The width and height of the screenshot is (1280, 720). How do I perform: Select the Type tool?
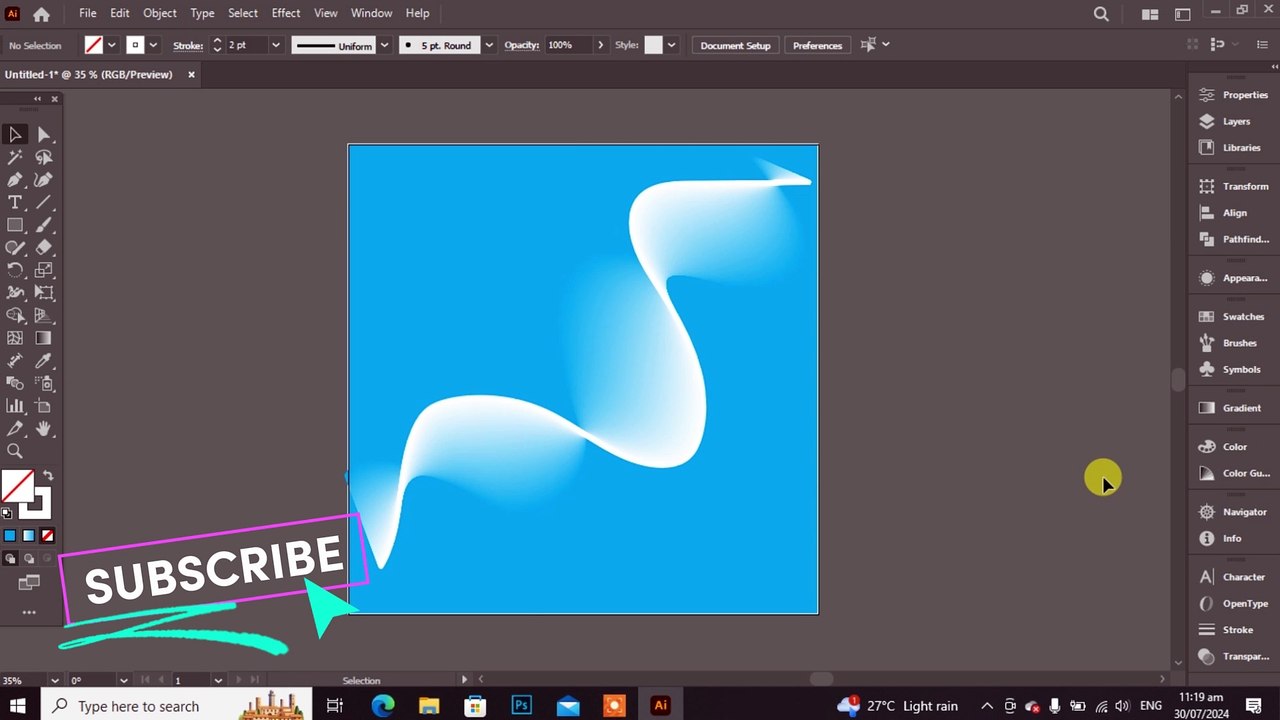15,203
